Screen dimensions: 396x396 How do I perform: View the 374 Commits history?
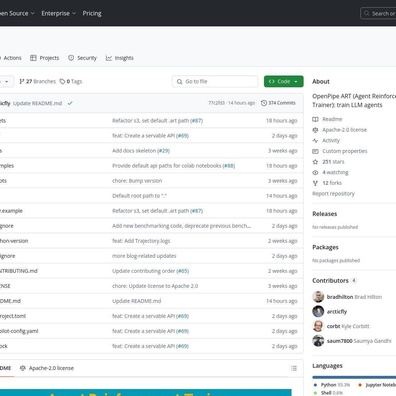pyautogui.click(x=278, y=103)
